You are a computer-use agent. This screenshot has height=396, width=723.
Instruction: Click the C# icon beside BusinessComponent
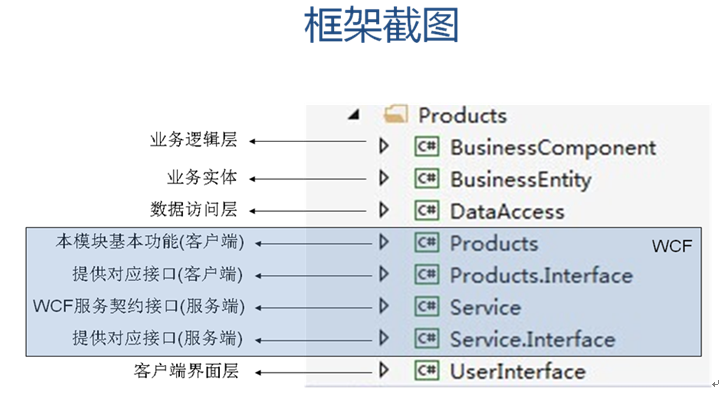[427, 147]
